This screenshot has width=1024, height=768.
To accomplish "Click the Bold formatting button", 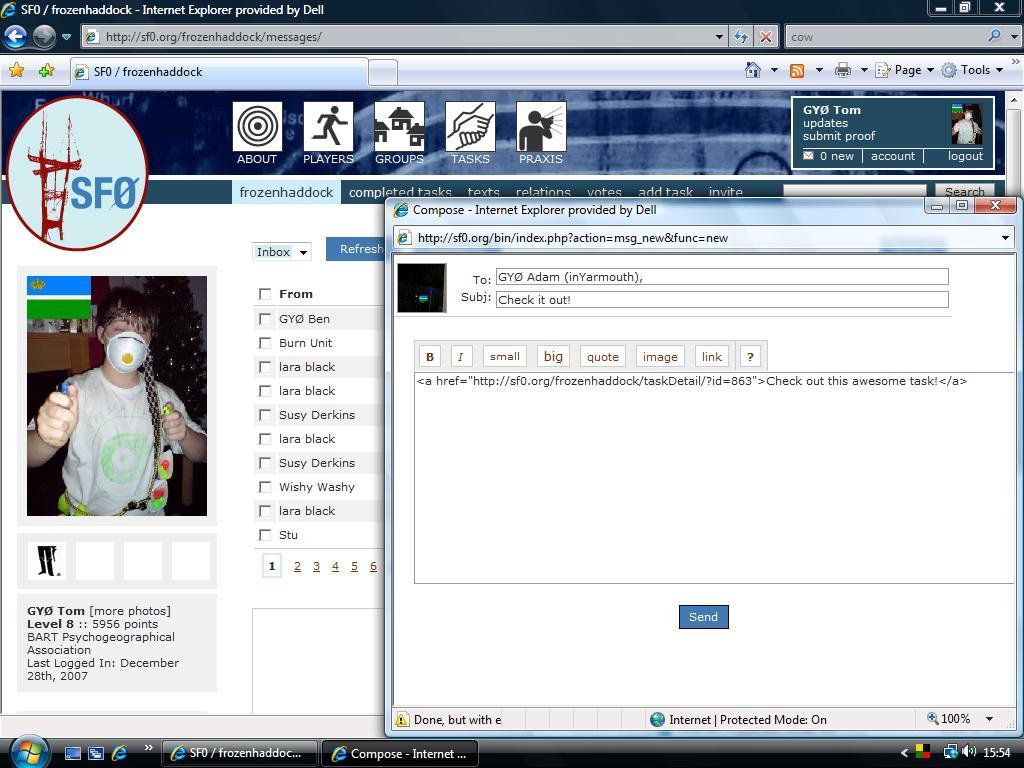I will 430,357.
